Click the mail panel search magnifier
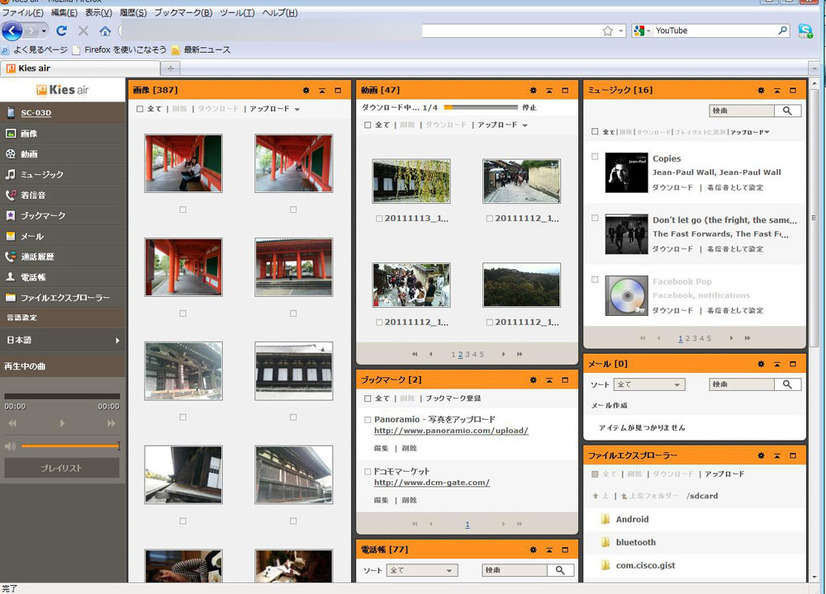Image resolution: width=826 pixels, height=594 pixels. 788,384
